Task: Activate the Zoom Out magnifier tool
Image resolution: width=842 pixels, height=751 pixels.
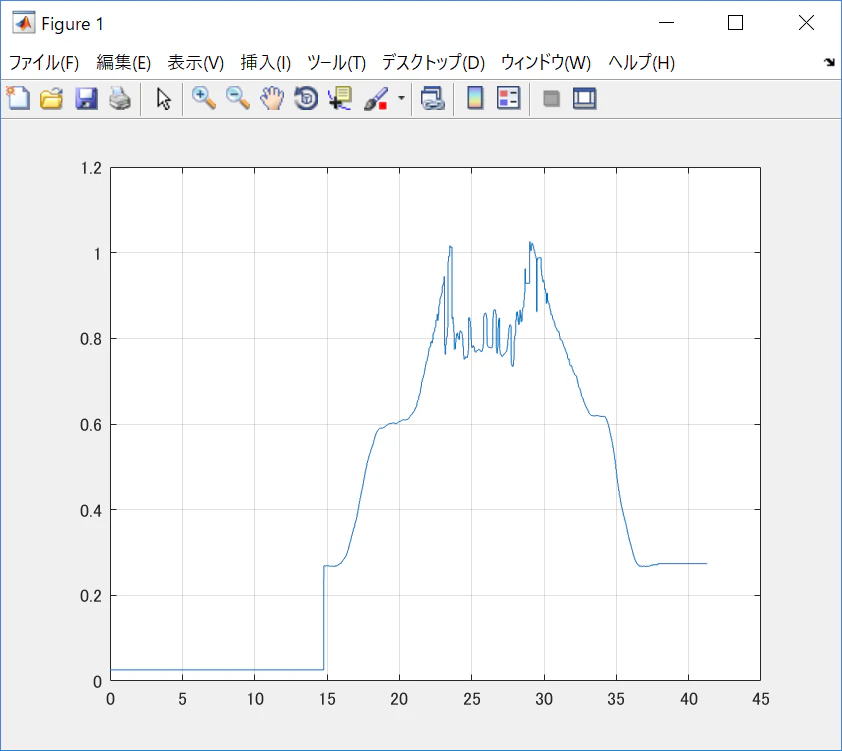Action: 237,98
